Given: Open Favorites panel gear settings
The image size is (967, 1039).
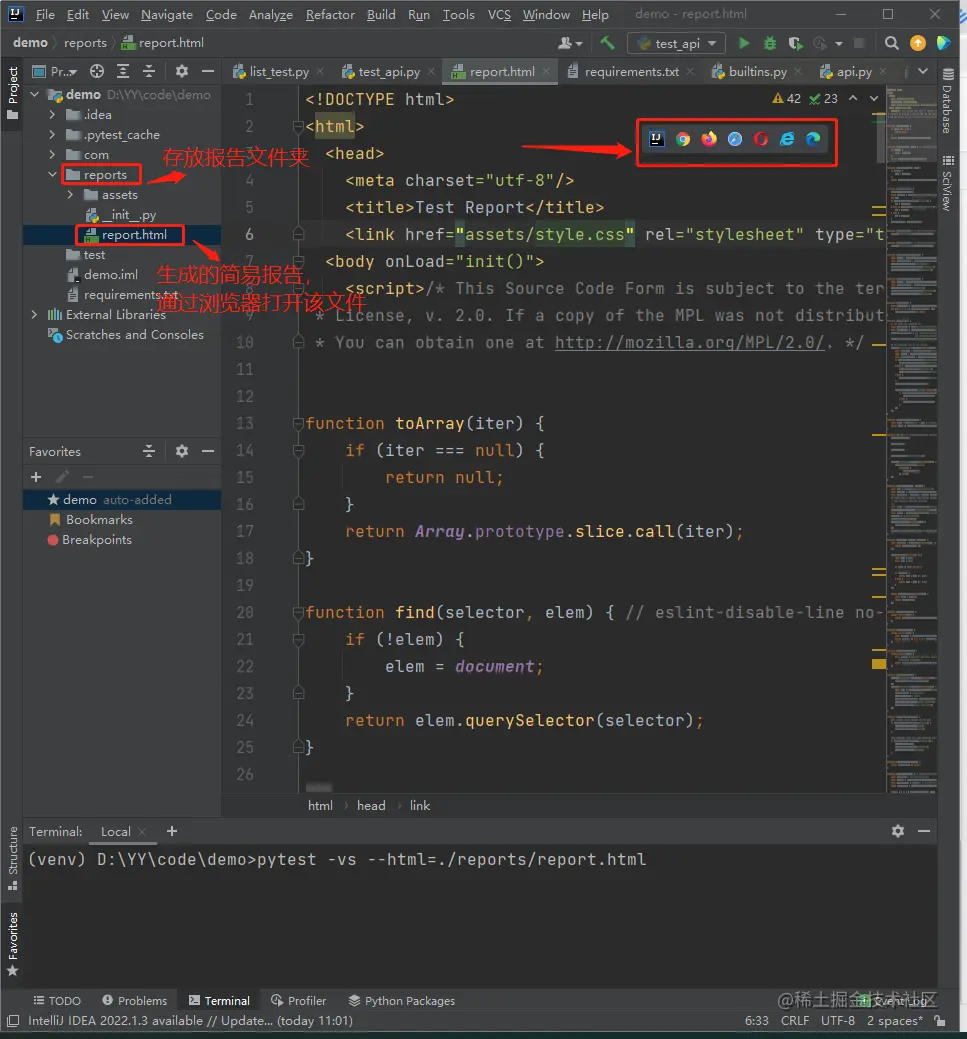Looking at the screenshot, I should tap(182, 451).
